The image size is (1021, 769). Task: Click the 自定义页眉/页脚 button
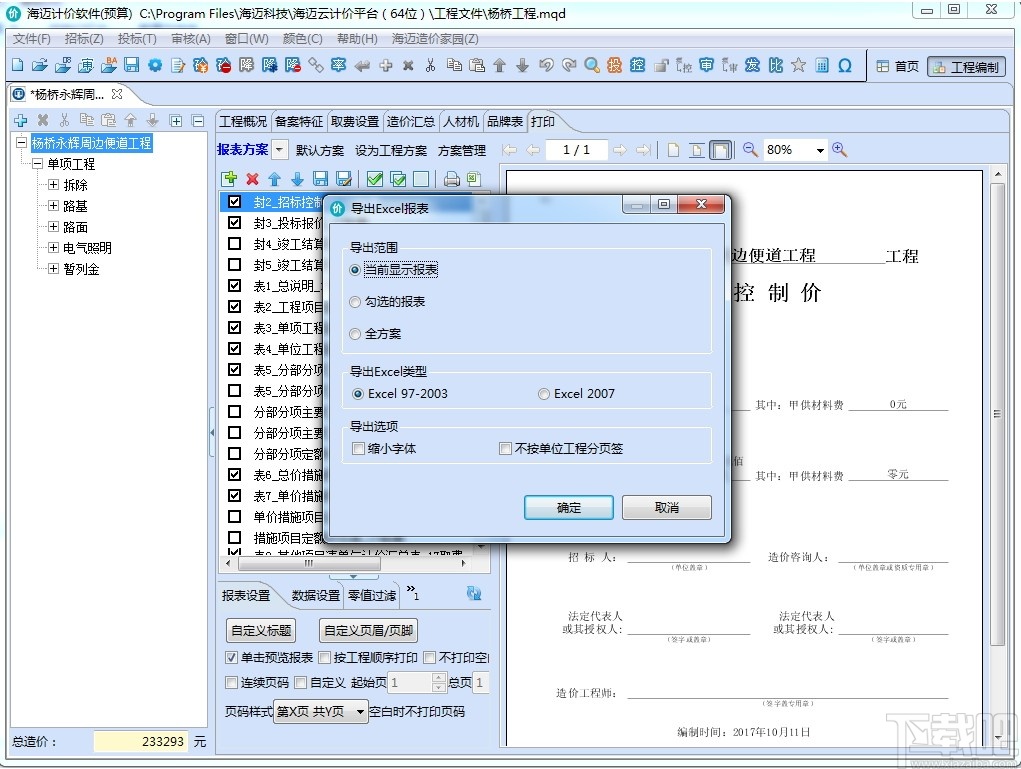(369, 630)
